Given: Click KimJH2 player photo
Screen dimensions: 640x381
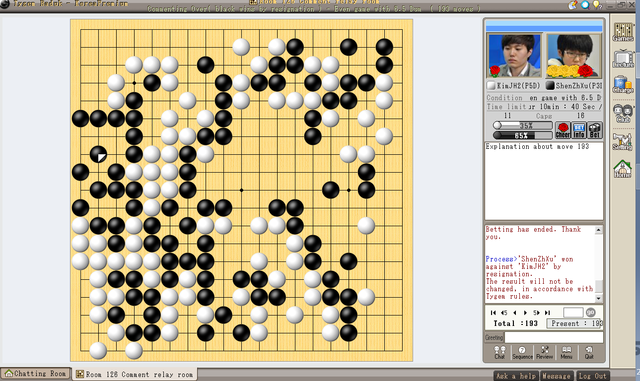Looking at the screenshot, I should pos(514,56).
